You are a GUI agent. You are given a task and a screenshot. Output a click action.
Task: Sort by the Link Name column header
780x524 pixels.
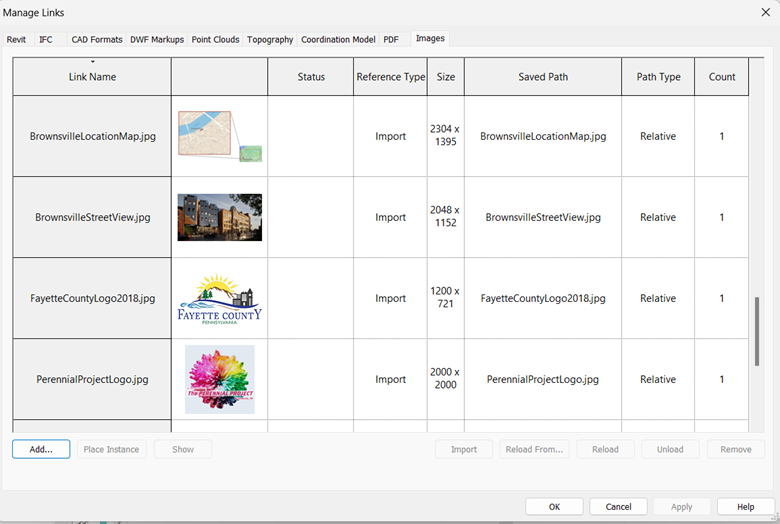coord(92,77)
